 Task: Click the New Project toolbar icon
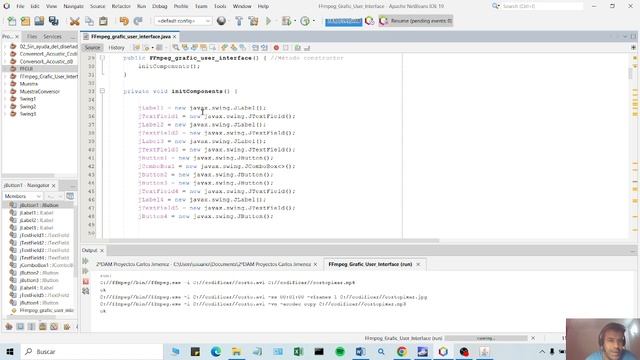(25, 21)
